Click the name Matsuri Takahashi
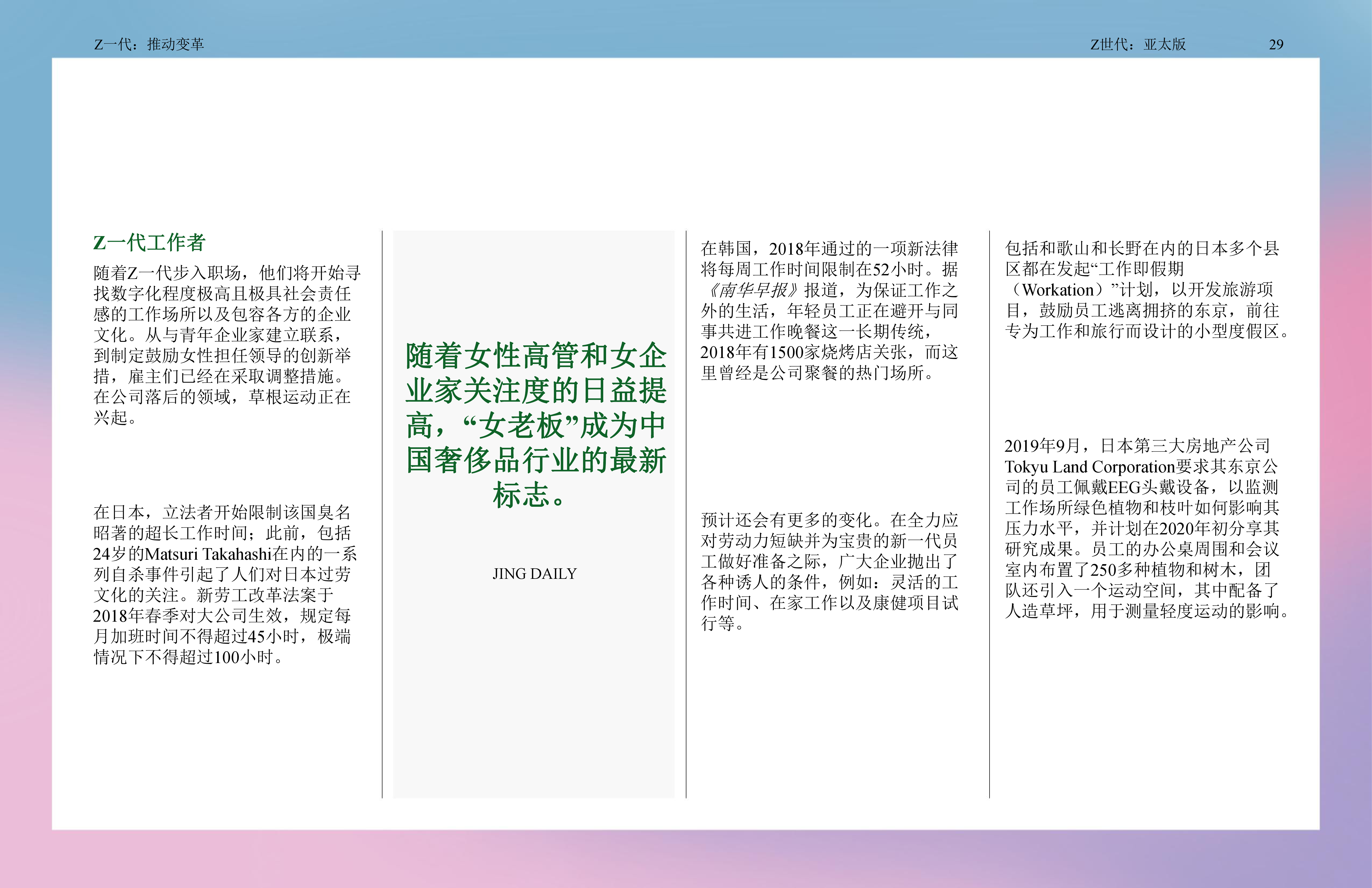The height and width of the screenshot is (888, 1372). click(208, 554)
